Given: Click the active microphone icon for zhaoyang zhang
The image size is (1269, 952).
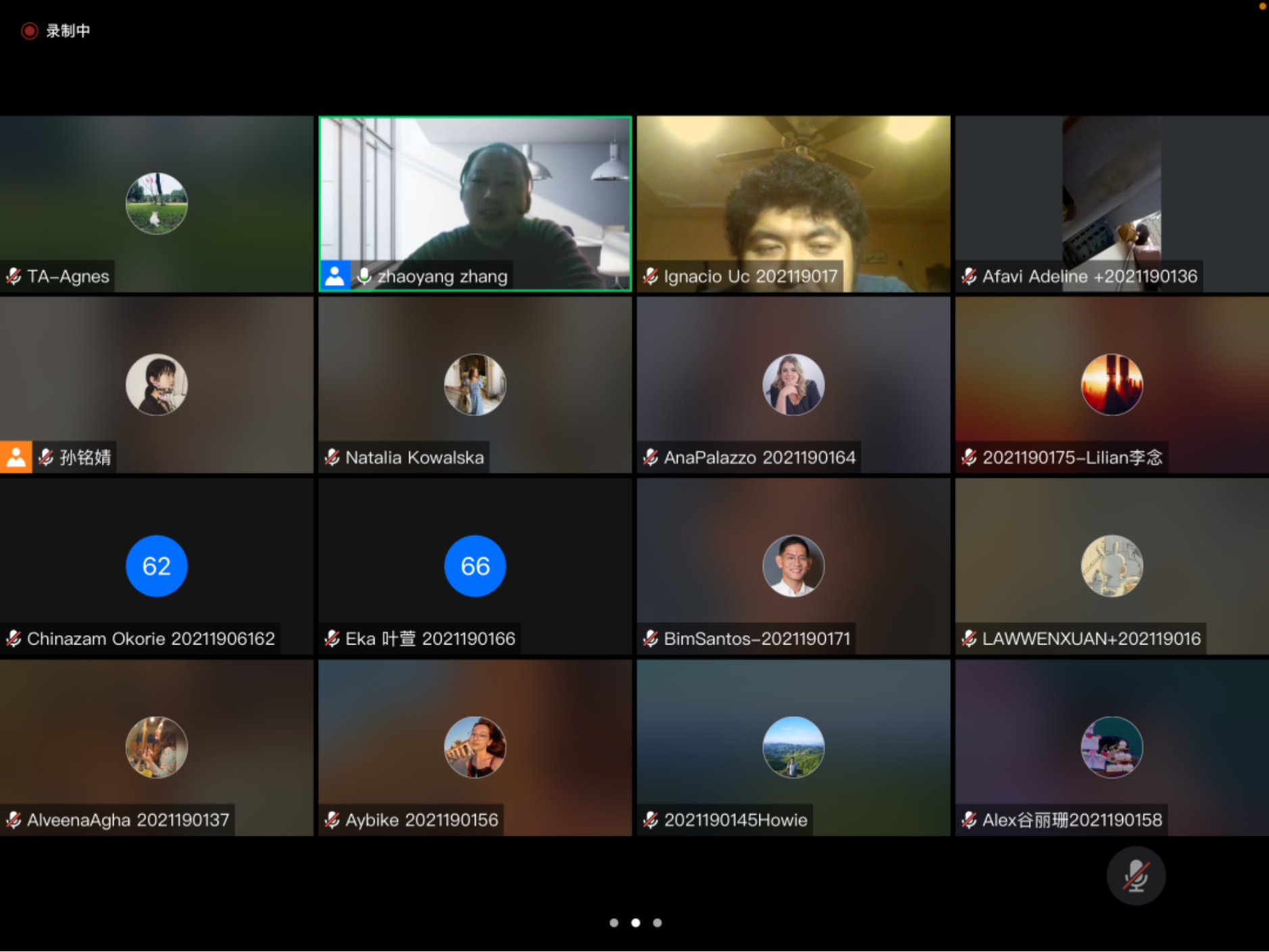Looking at the screenshot, I should [x=364, y=276].
